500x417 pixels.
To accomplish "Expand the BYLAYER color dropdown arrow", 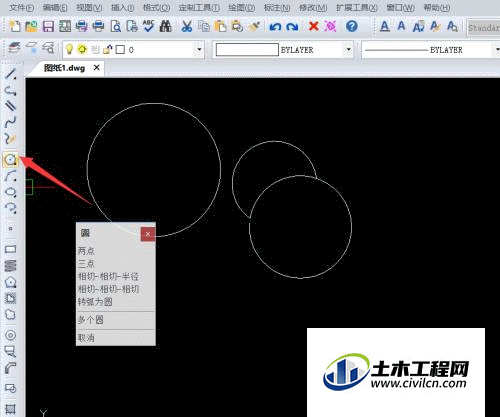I will pos(348,50).
